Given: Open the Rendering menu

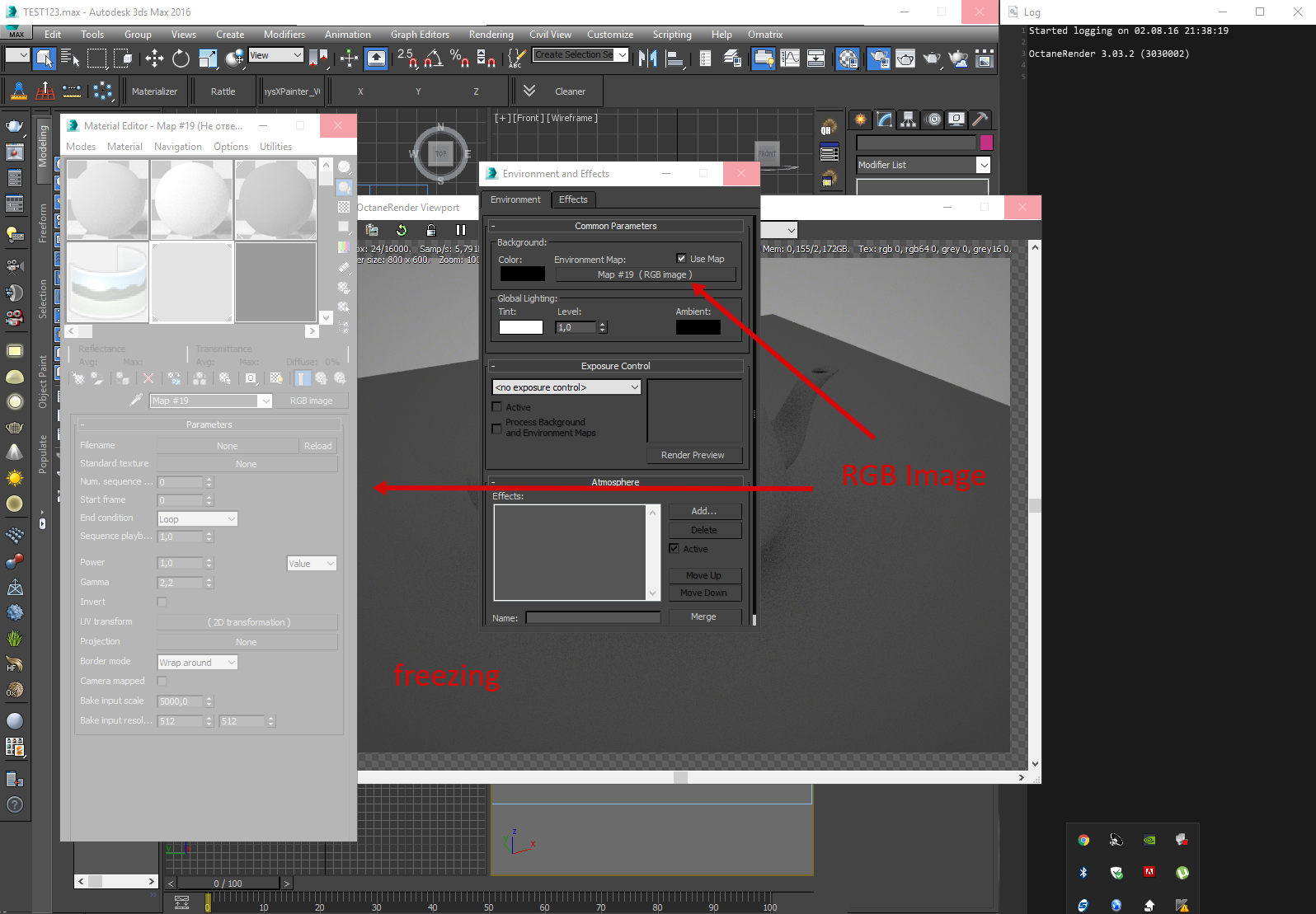Looking at the screenshot, I should pyautogui.click(x=491, y=35).
